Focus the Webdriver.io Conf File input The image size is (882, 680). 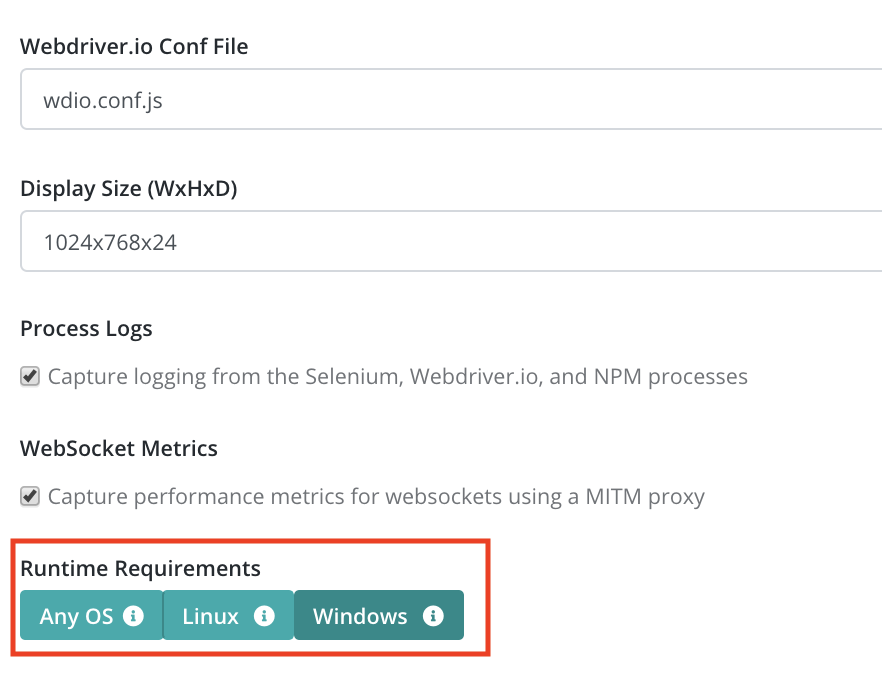(x=451, y=100)
